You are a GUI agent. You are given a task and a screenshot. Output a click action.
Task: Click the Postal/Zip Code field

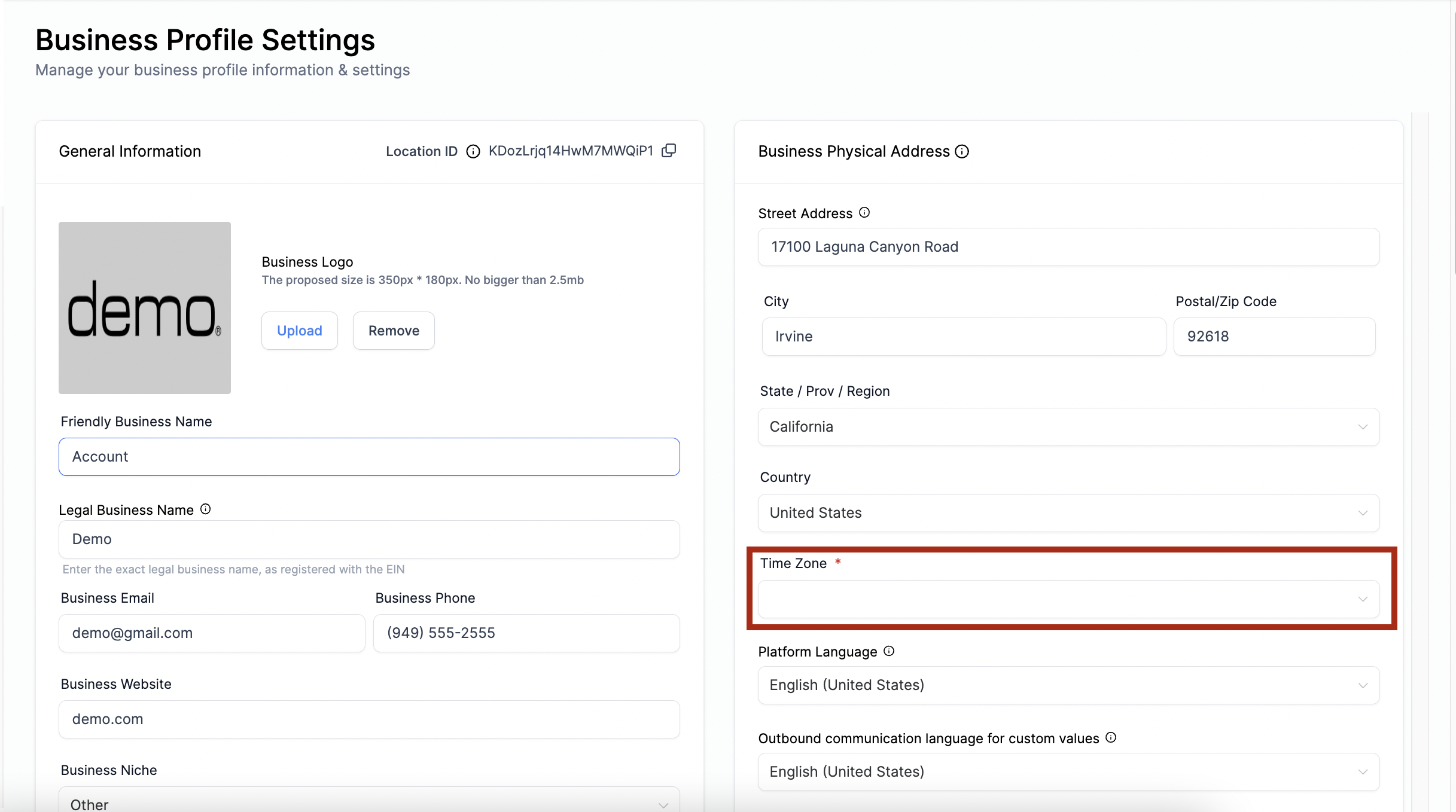pos(1274,337)
